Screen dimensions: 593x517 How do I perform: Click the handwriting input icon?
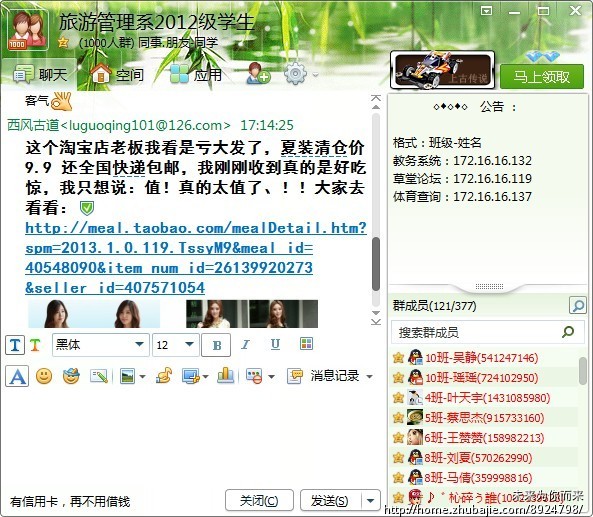[99, 376]
